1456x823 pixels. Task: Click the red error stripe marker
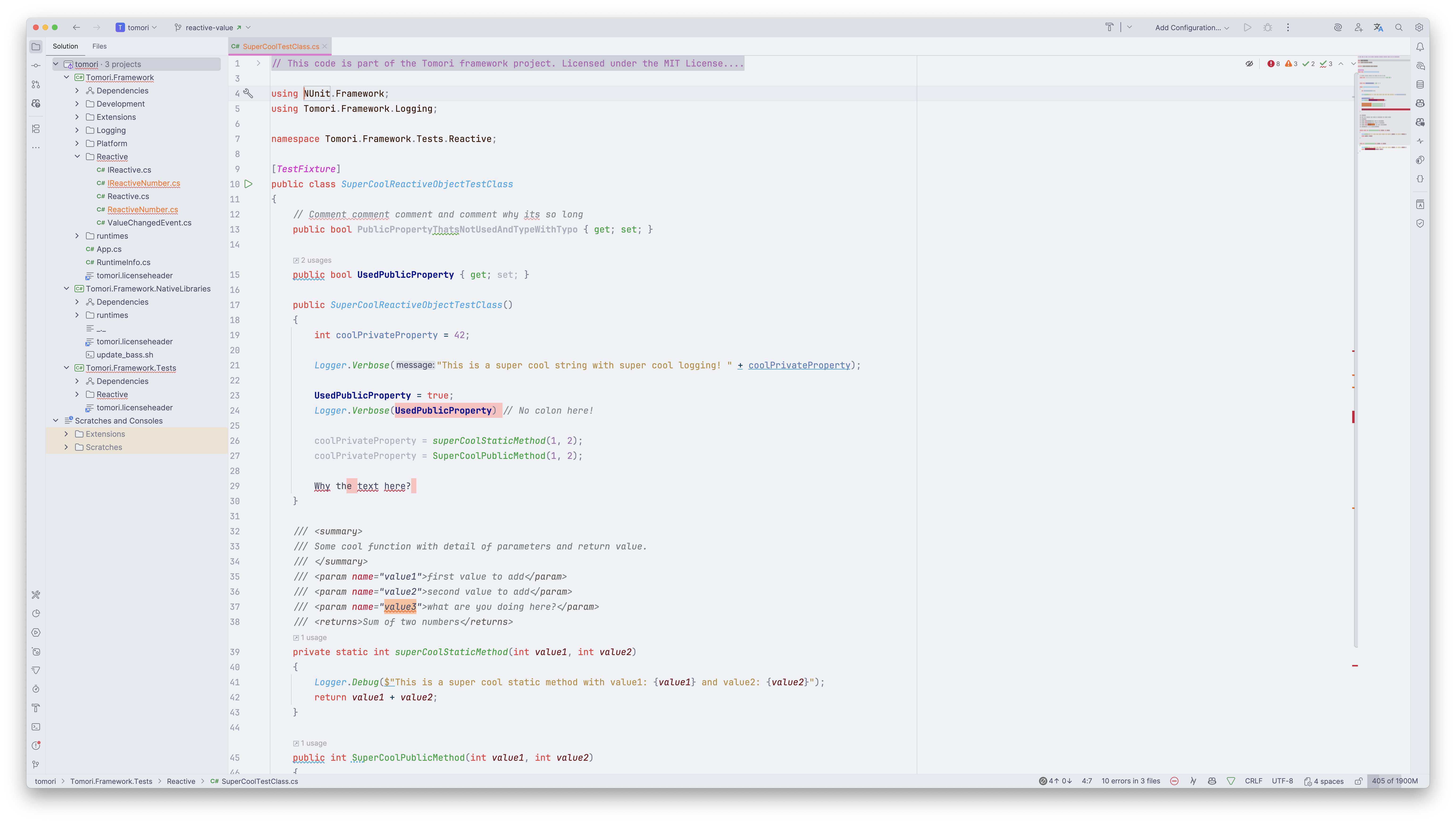coord(1353,417)
